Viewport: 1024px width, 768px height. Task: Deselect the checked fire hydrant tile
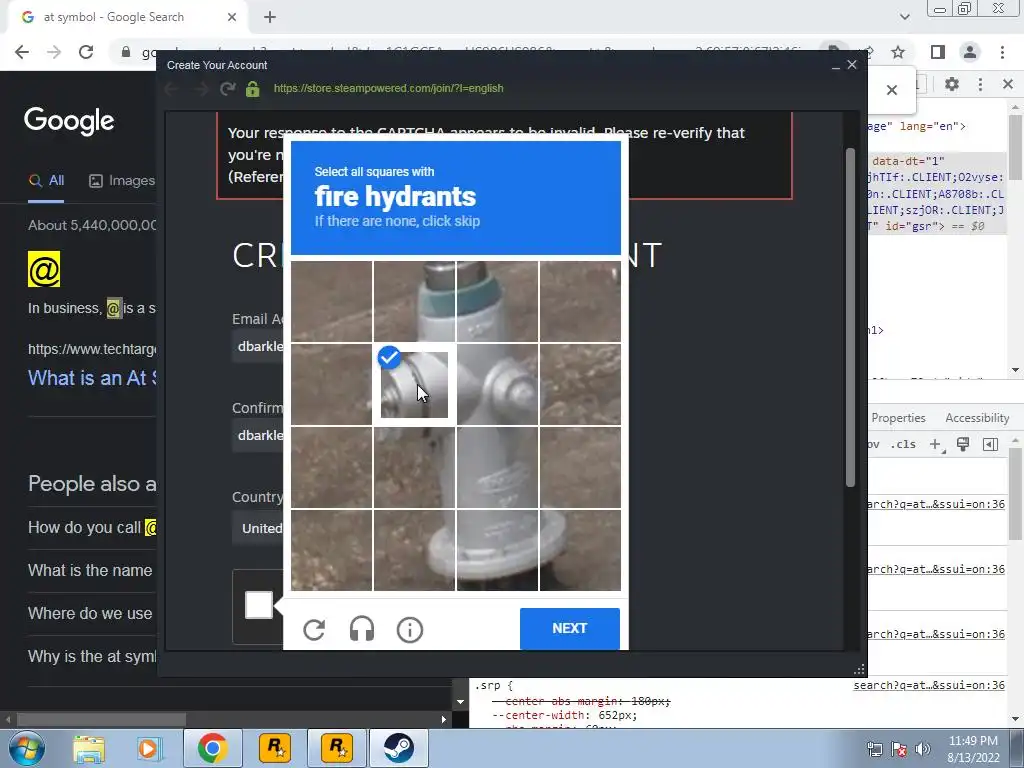414,385
